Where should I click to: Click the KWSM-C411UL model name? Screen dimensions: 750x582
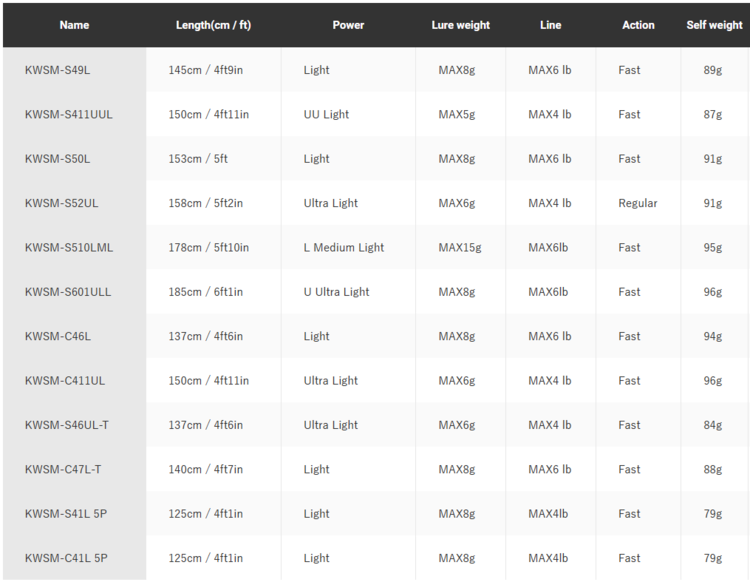65,380
